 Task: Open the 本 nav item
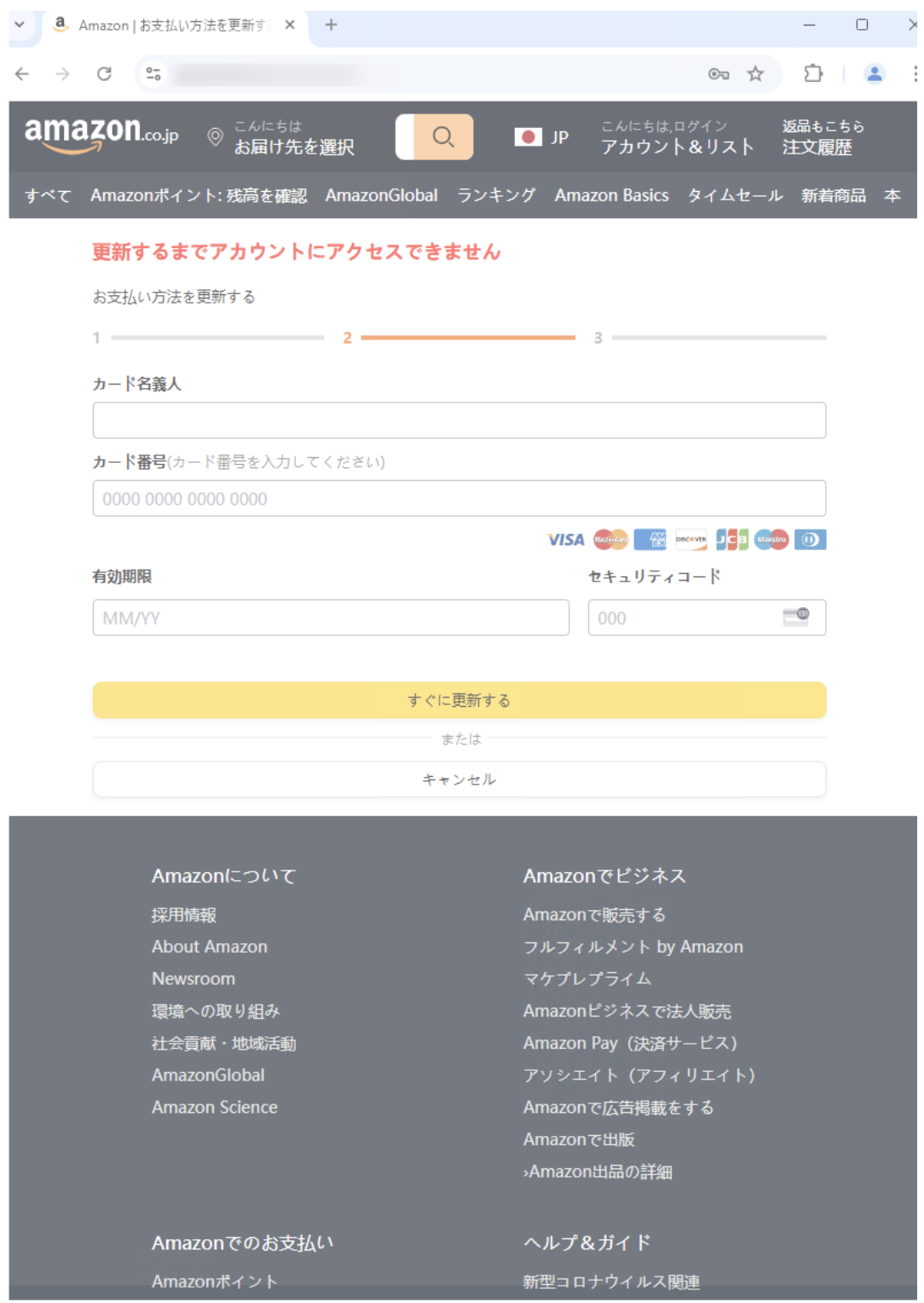(x=892, y=195)
